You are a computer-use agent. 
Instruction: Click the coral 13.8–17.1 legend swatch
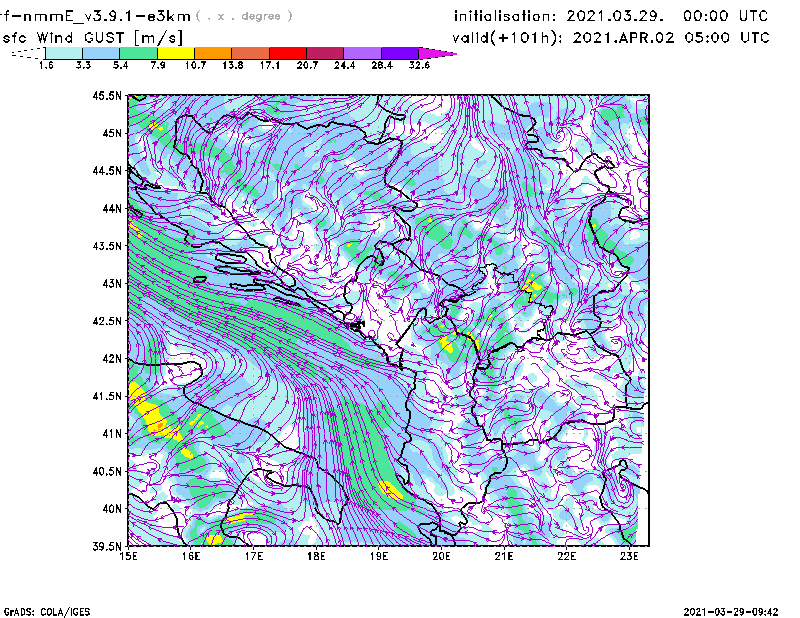click(x=251, y=53)
